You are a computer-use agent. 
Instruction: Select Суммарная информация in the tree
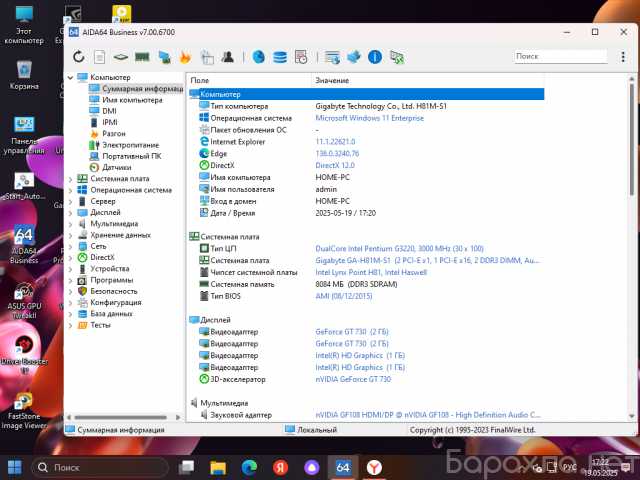(137, 89)
